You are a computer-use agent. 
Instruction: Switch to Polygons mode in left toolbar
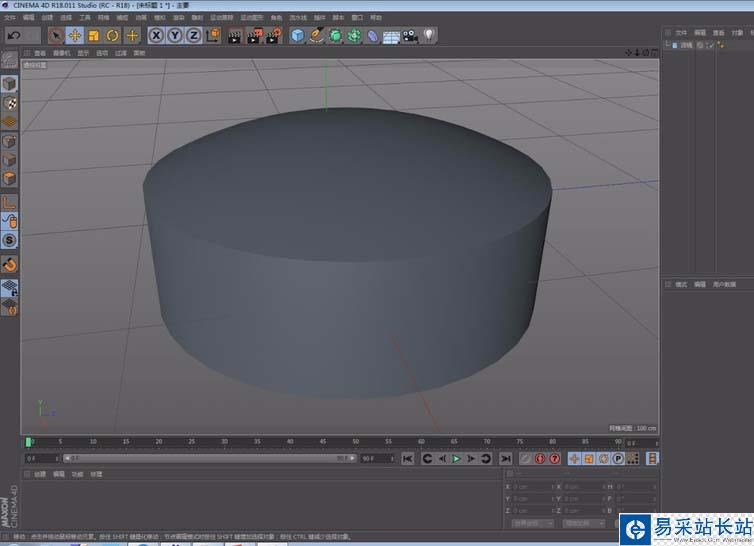click(9, 179)
